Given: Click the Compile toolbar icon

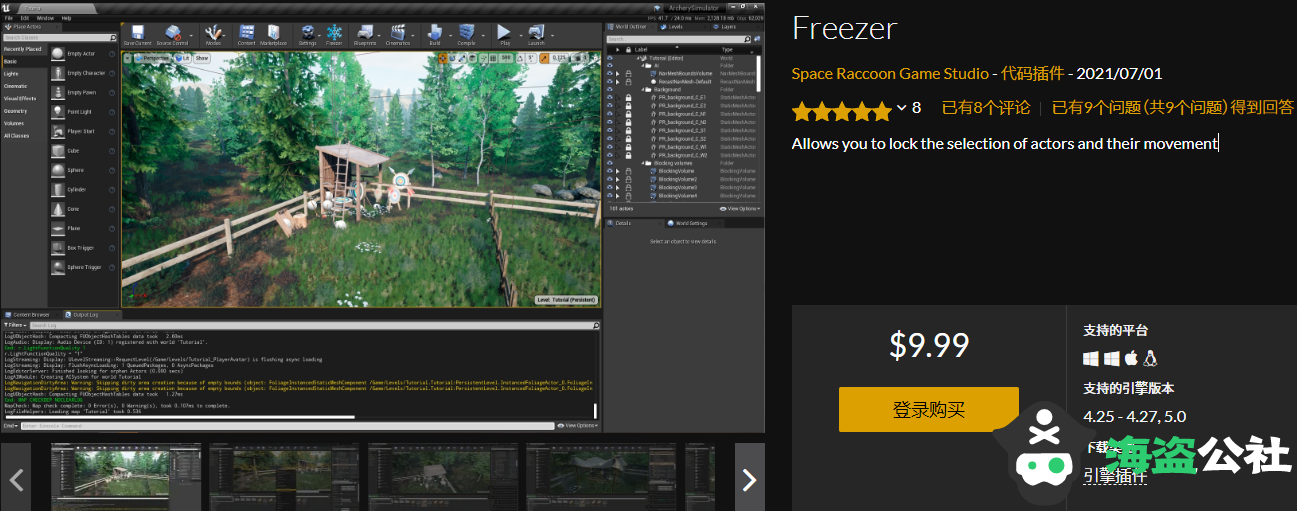Looking at the screenshot, I should [x=466, y=34].
